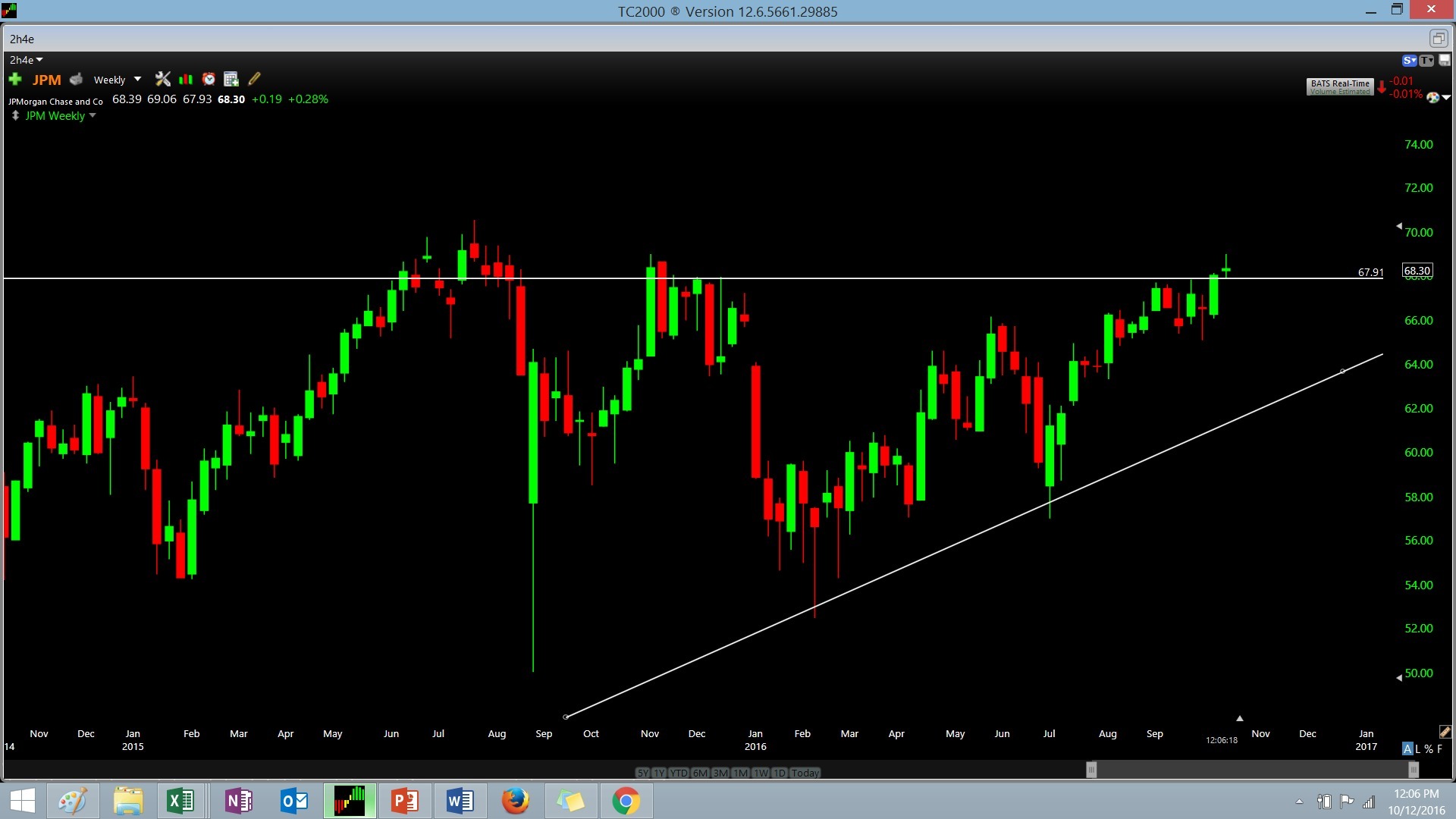Click the scale marker arrow near 70.00
1456x819 pixels.
1399,226
